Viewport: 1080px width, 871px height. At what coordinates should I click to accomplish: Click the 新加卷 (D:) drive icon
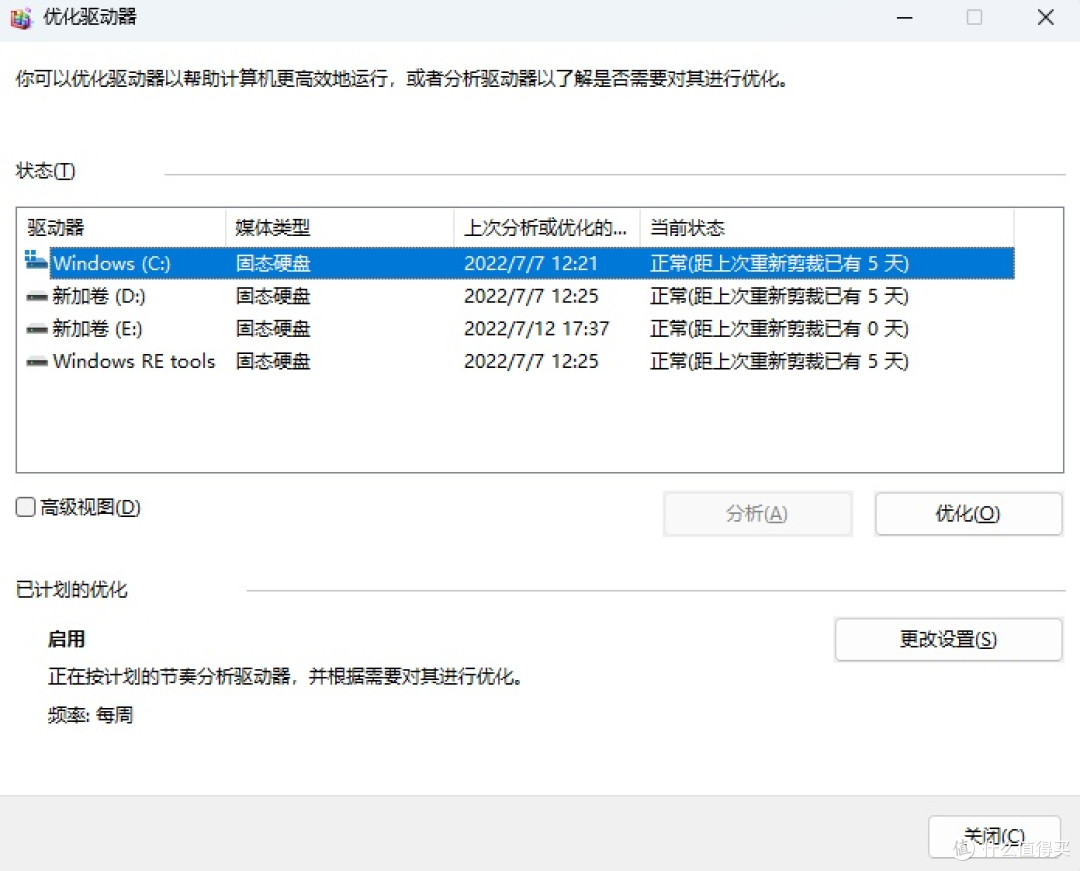click(37, 297)
